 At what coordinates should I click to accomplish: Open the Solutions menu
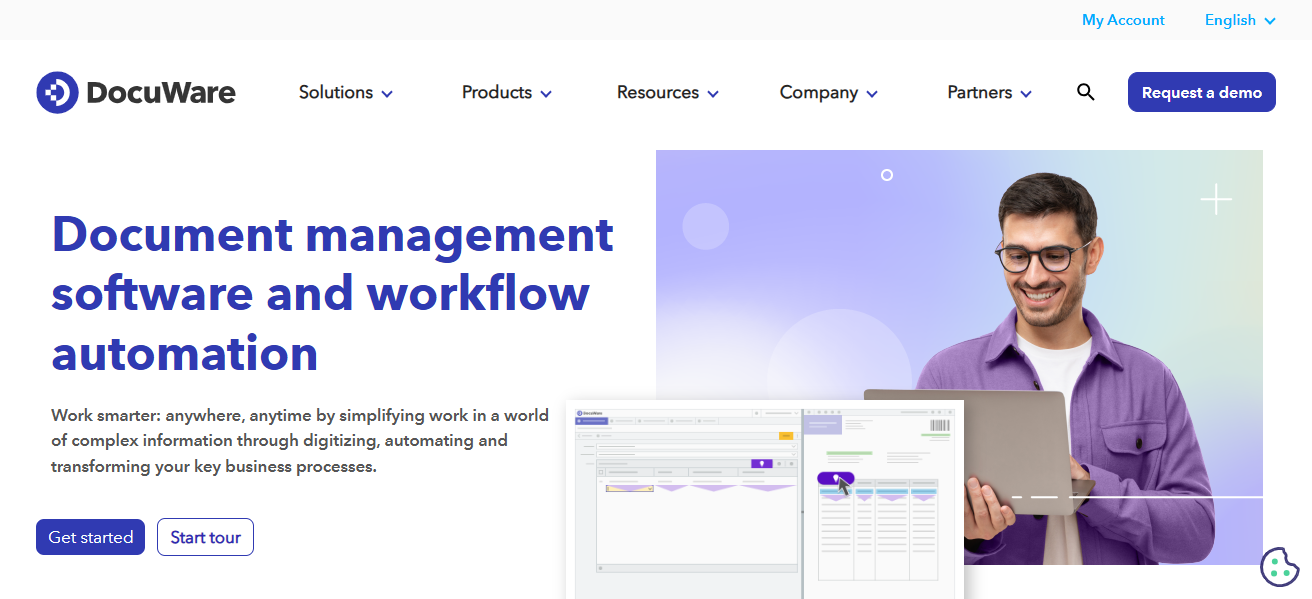pos(346,92)
